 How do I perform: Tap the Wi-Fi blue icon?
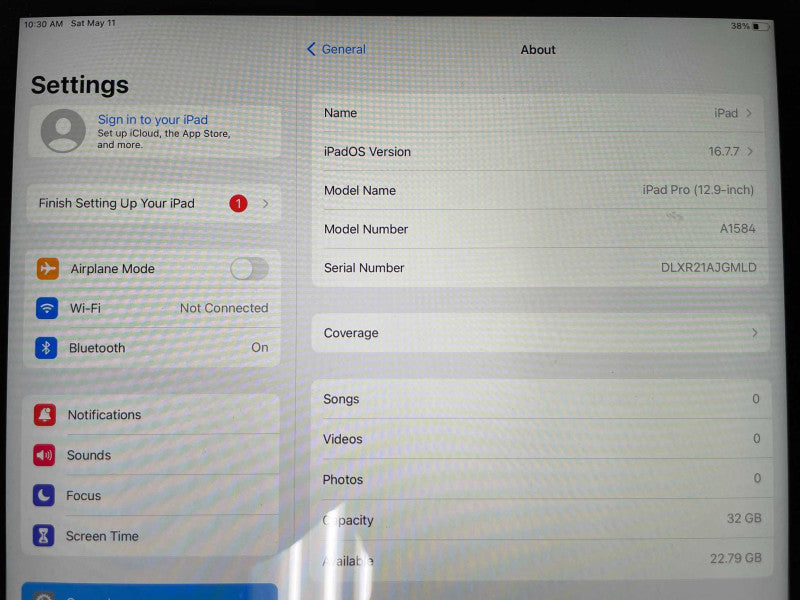[47, 308]
